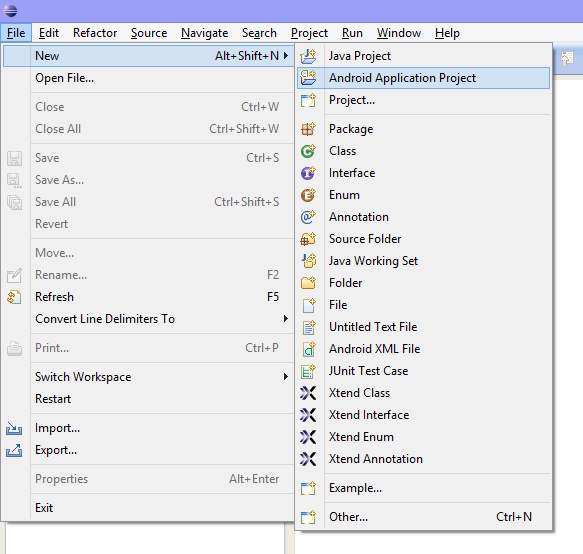Select Interface in the New submenu
583x554 pixels.
point(423,173)
